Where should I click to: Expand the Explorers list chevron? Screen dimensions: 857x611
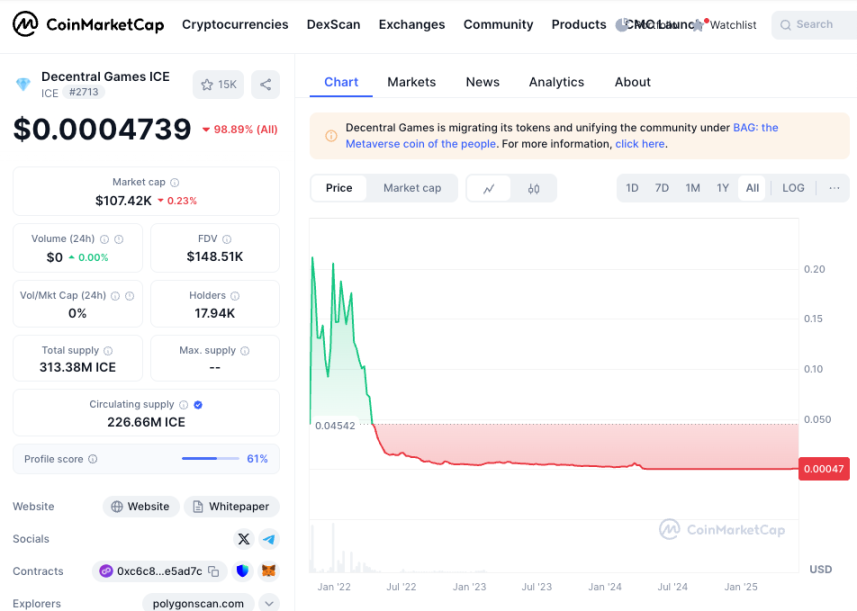[269, 603]
